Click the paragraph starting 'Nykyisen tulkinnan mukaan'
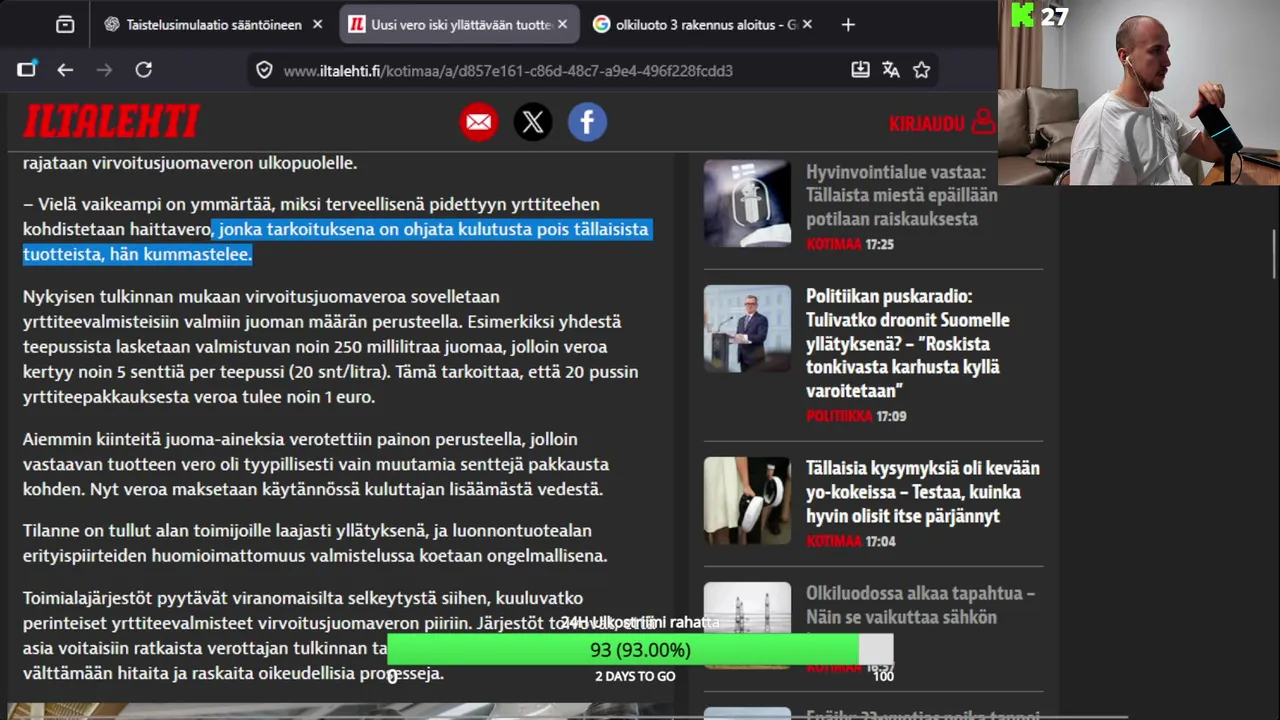Screen dimensions: 1280x720 tap(330, 347)
